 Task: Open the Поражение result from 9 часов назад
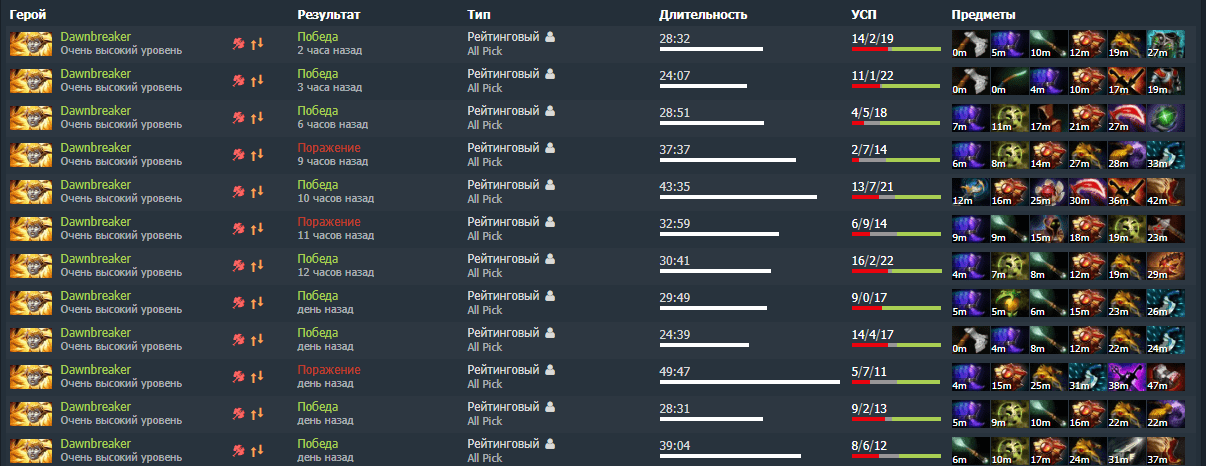tap(329, 148)
